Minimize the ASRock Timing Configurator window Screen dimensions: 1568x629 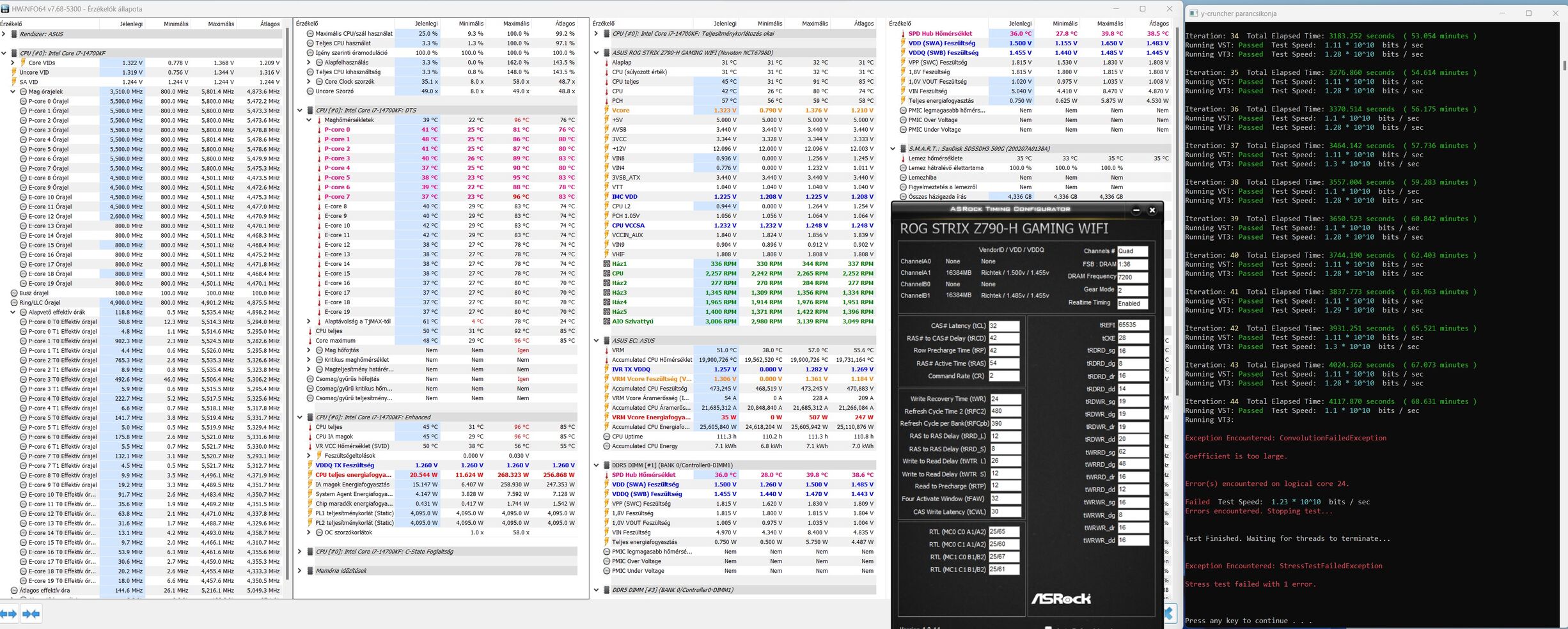coord(1136,210)
